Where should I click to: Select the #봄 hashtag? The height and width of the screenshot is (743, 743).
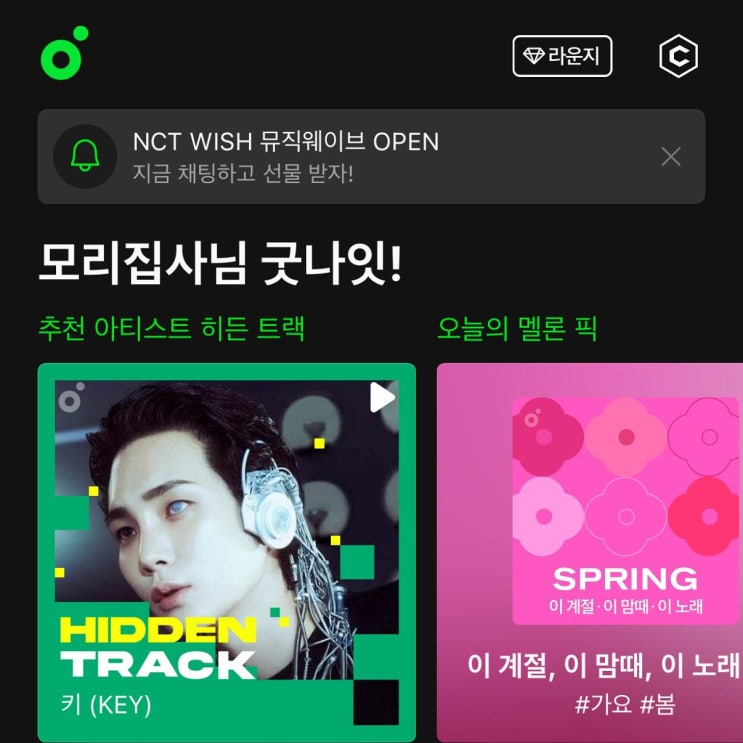657,704
